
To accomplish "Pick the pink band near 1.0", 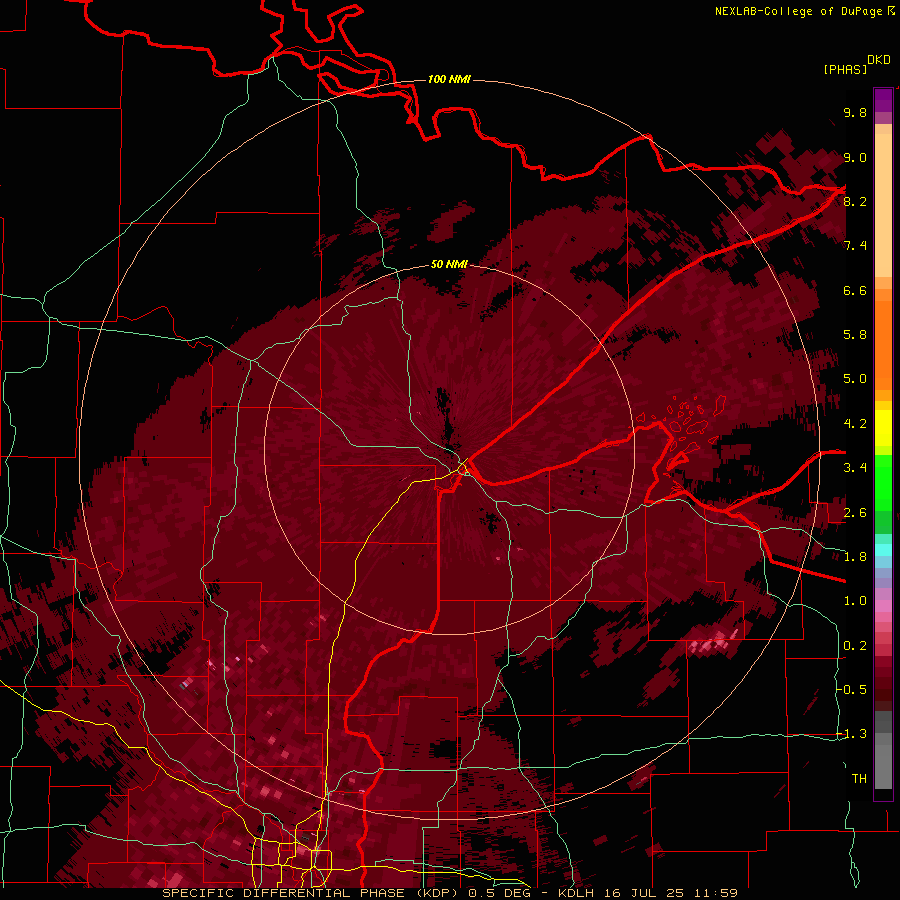I will tap(883, 606).
